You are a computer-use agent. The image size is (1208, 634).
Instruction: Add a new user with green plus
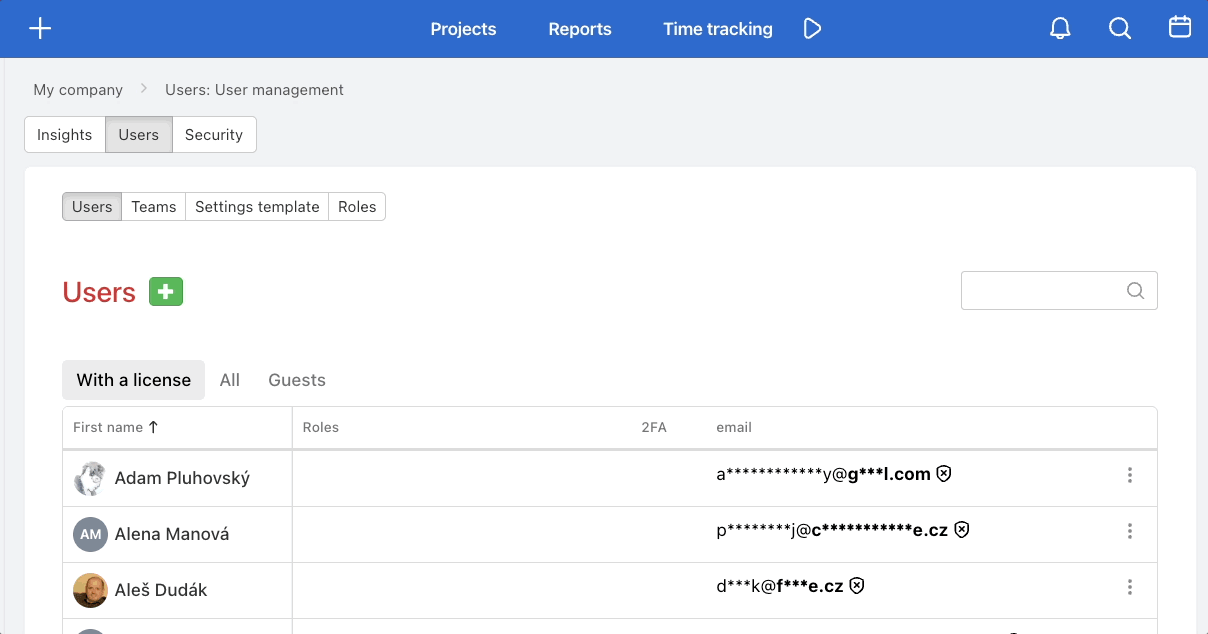pos(166,292)
